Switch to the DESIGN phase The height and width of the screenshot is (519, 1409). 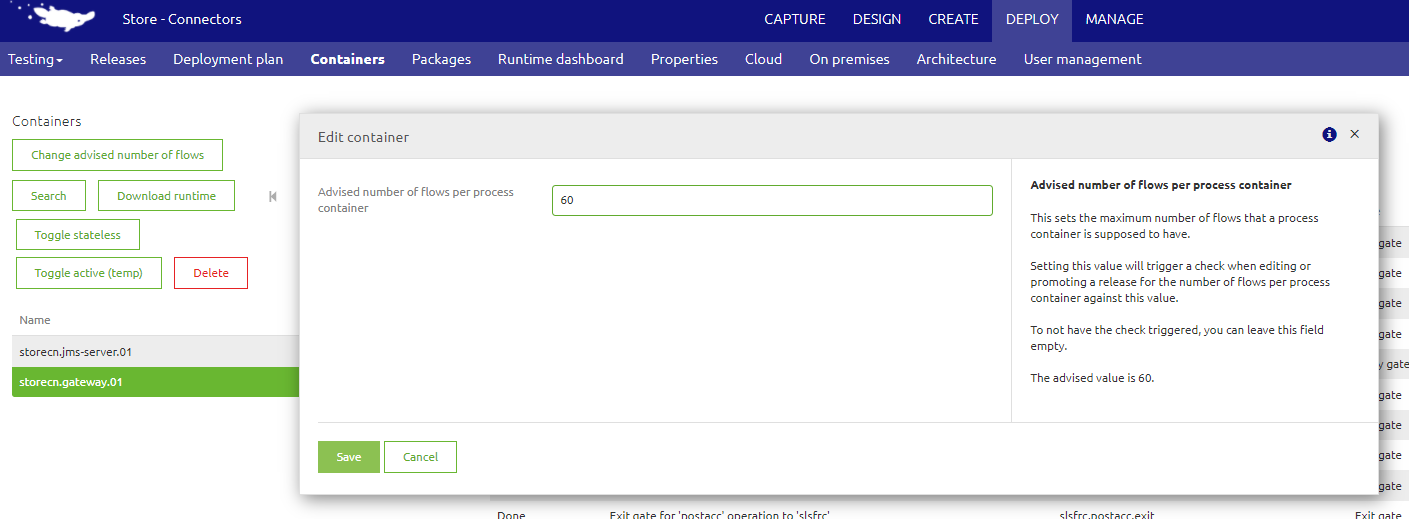877,19
